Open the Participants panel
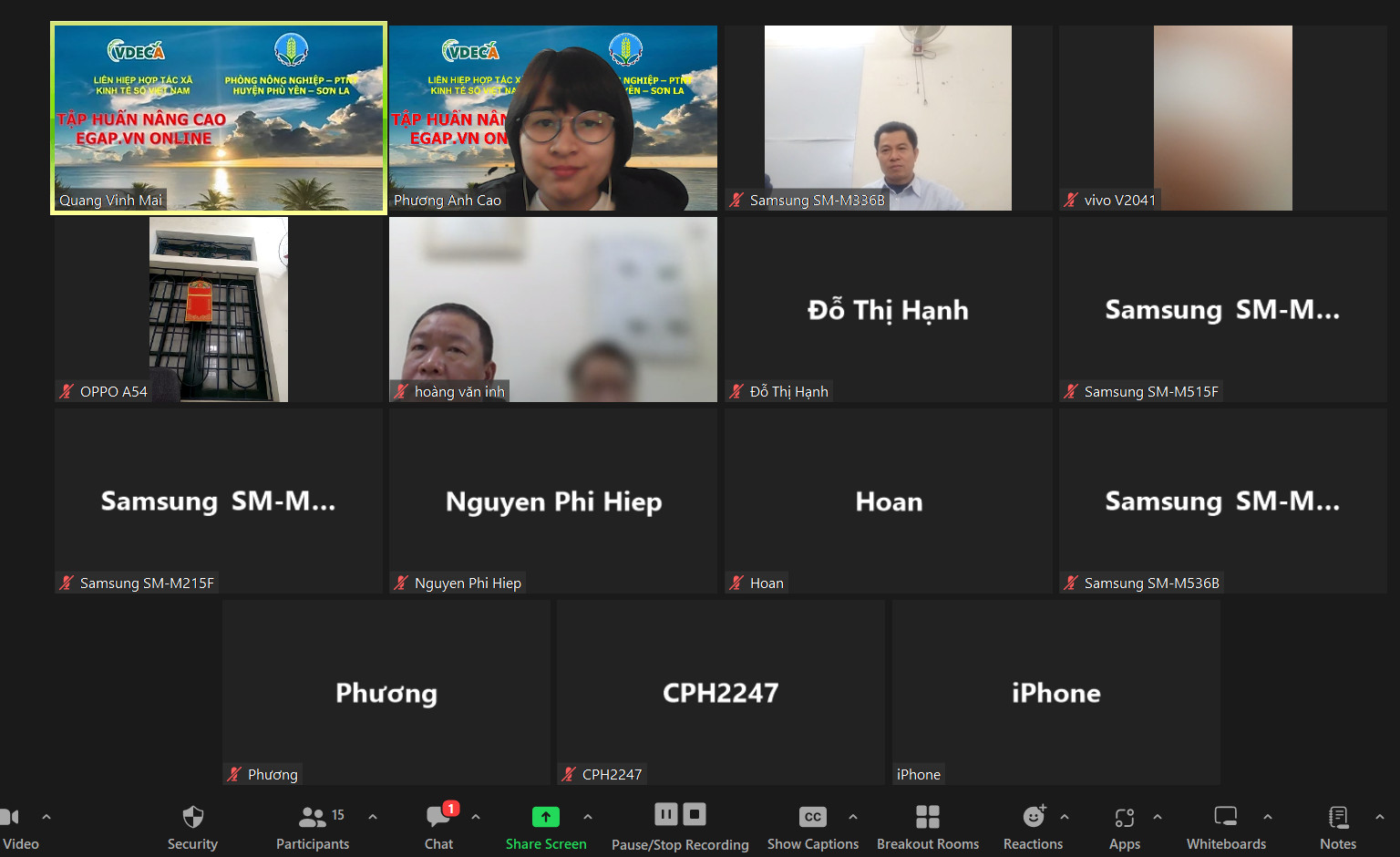The width and height of the screenshot is (1400, 857). (x=313, y=818)
